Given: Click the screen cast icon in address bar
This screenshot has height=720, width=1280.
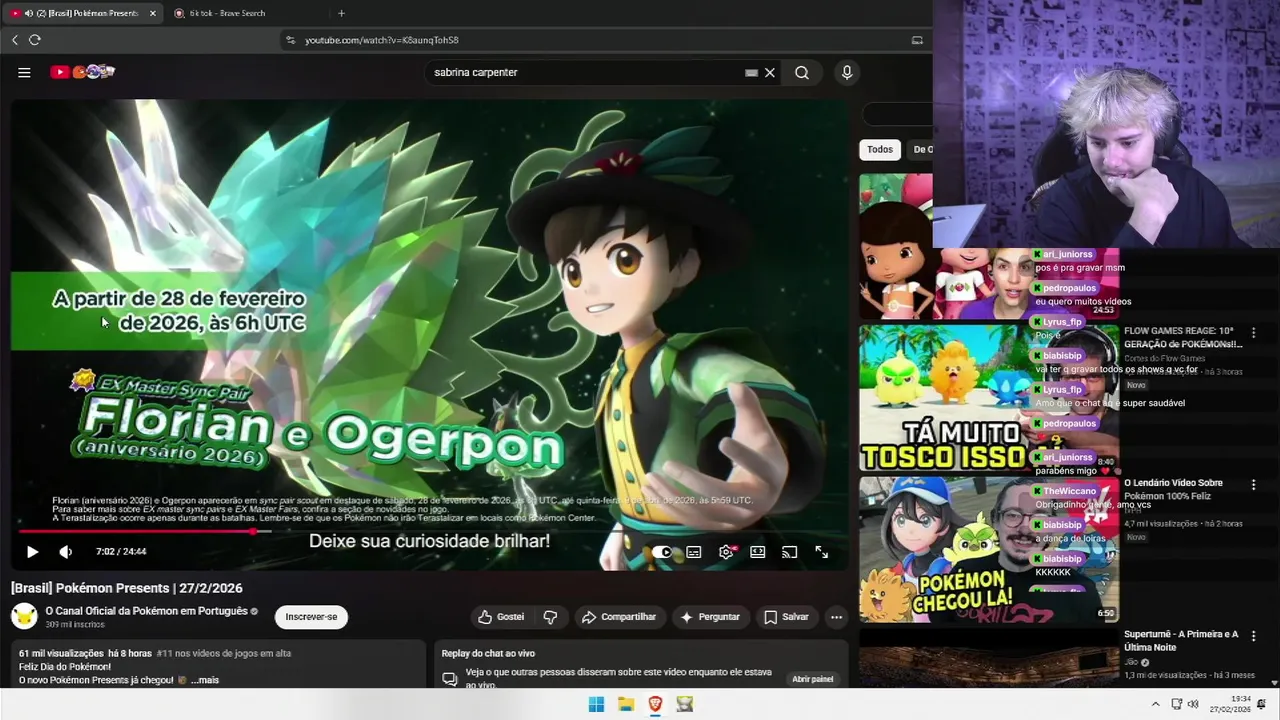Looking at the screenshot, I should [x=917, y=40].
